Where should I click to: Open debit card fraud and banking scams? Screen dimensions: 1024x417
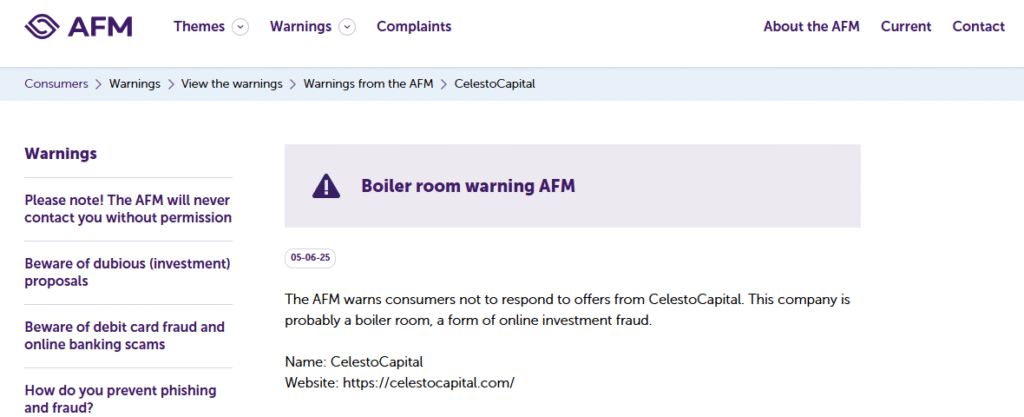point(125,335)
